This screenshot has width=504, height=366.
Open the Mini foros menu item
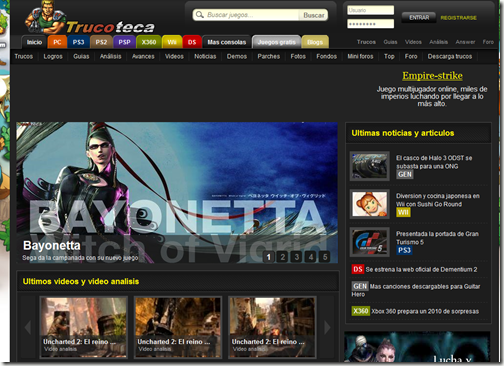click(360, 56)
